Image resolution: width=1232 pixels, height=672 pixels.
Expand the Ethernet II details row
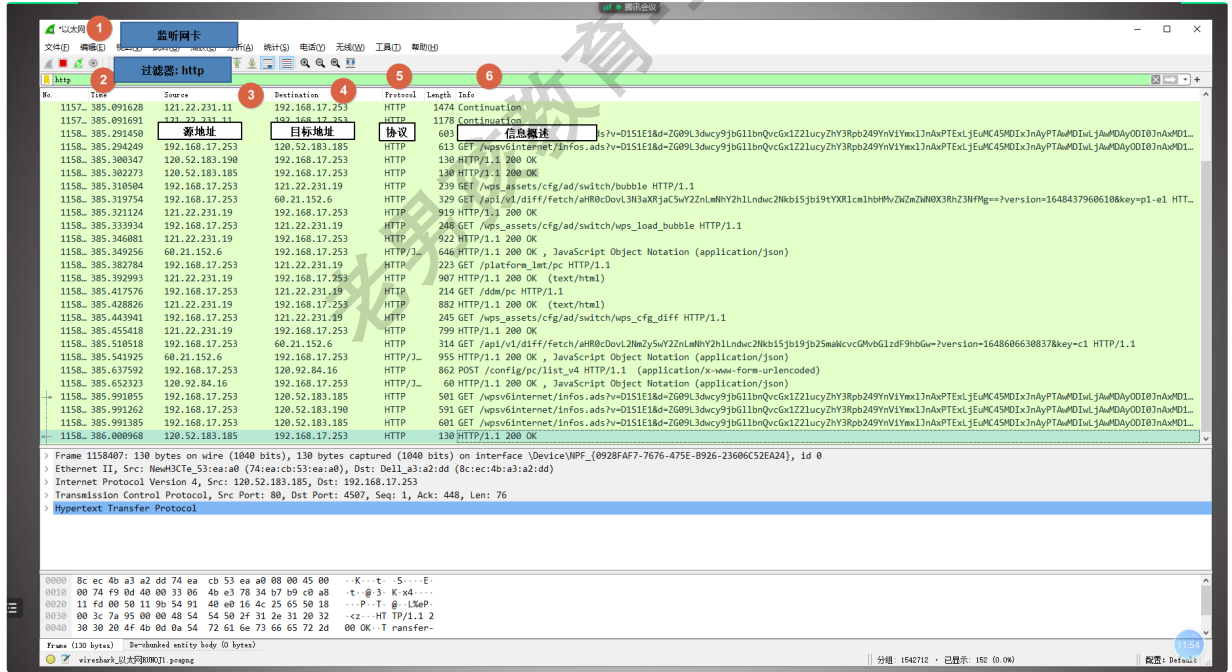(46, 469)
